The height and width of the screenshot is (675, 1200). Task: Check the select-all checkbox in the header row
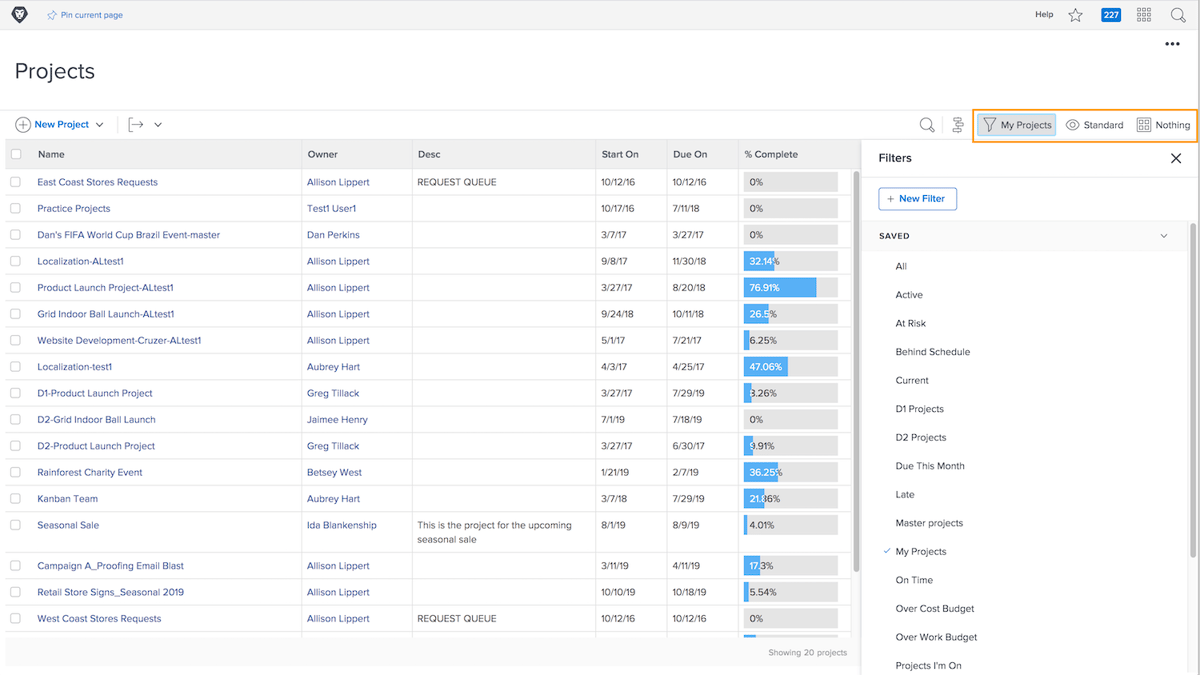pos(14,154)
